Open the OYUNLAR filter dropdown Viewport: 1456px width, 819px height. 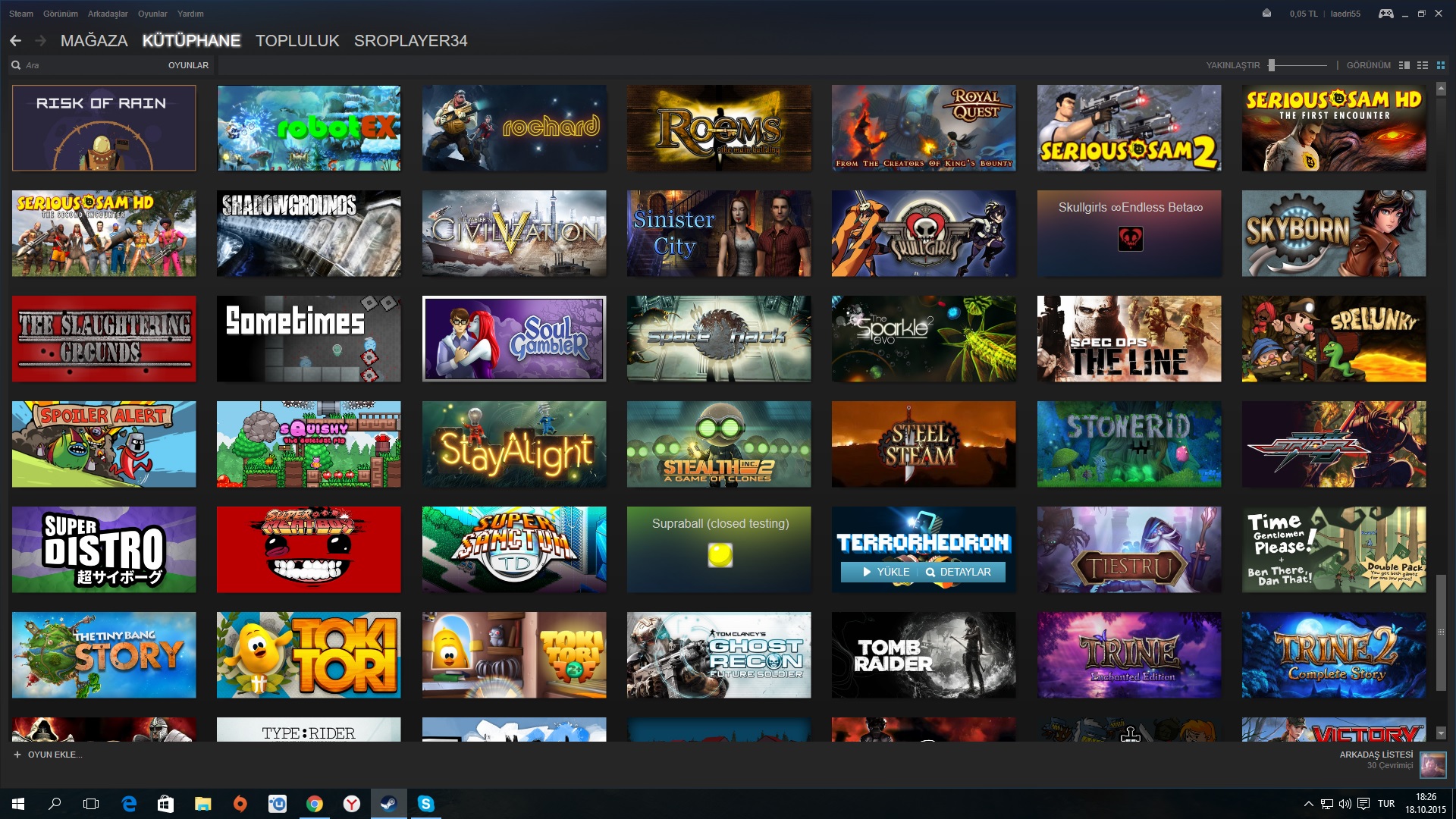point(188,65)
